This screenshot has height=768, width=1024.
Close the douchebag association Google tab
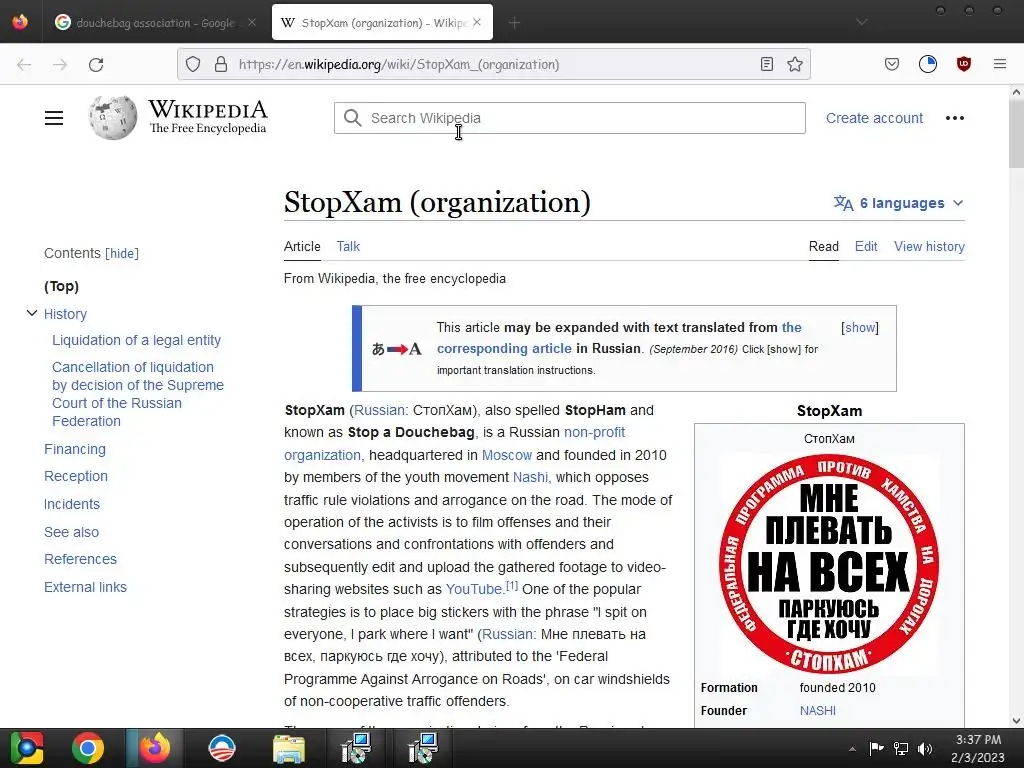tap(252, 22)
